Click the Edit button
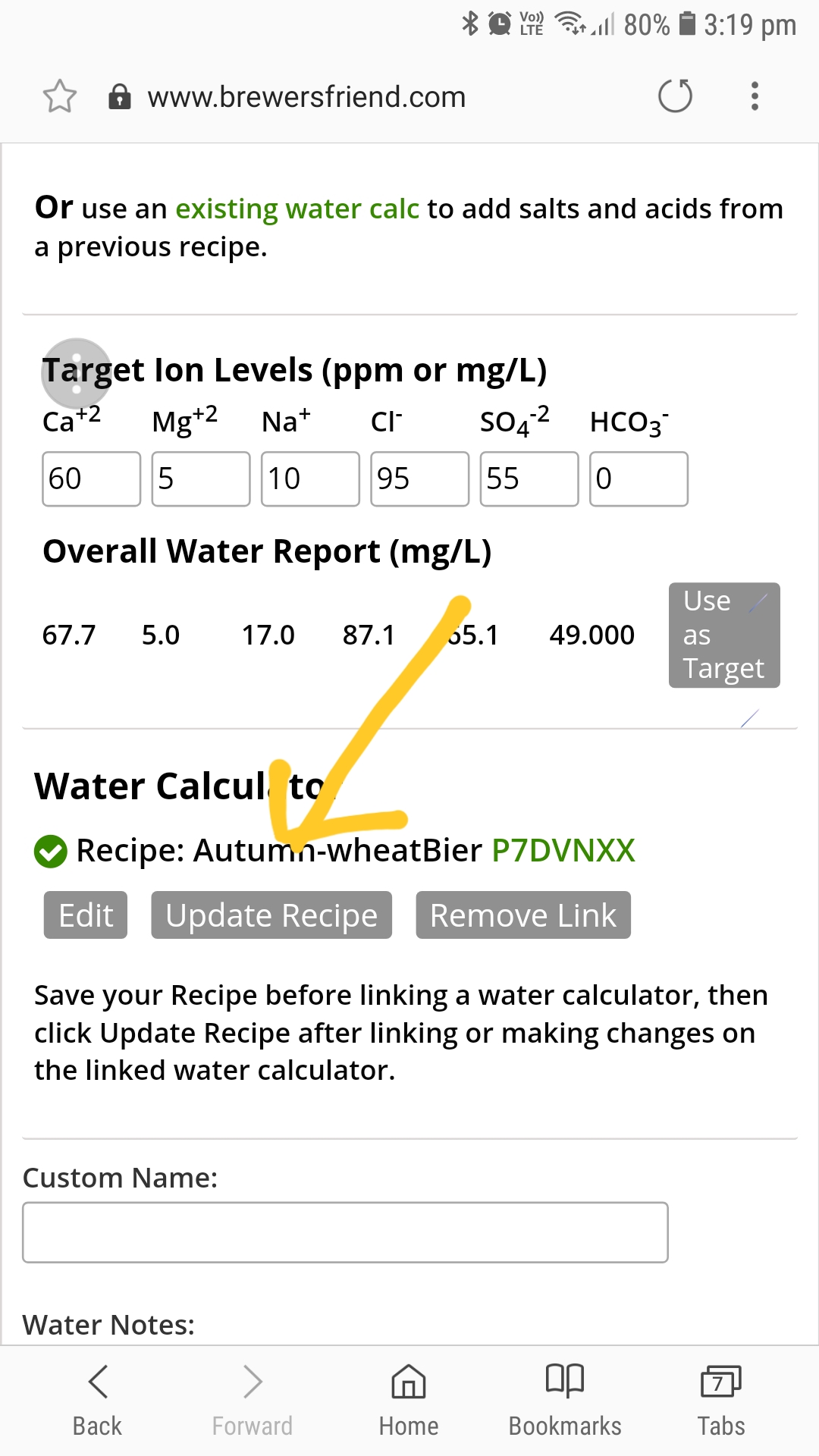 pos(86,915)
